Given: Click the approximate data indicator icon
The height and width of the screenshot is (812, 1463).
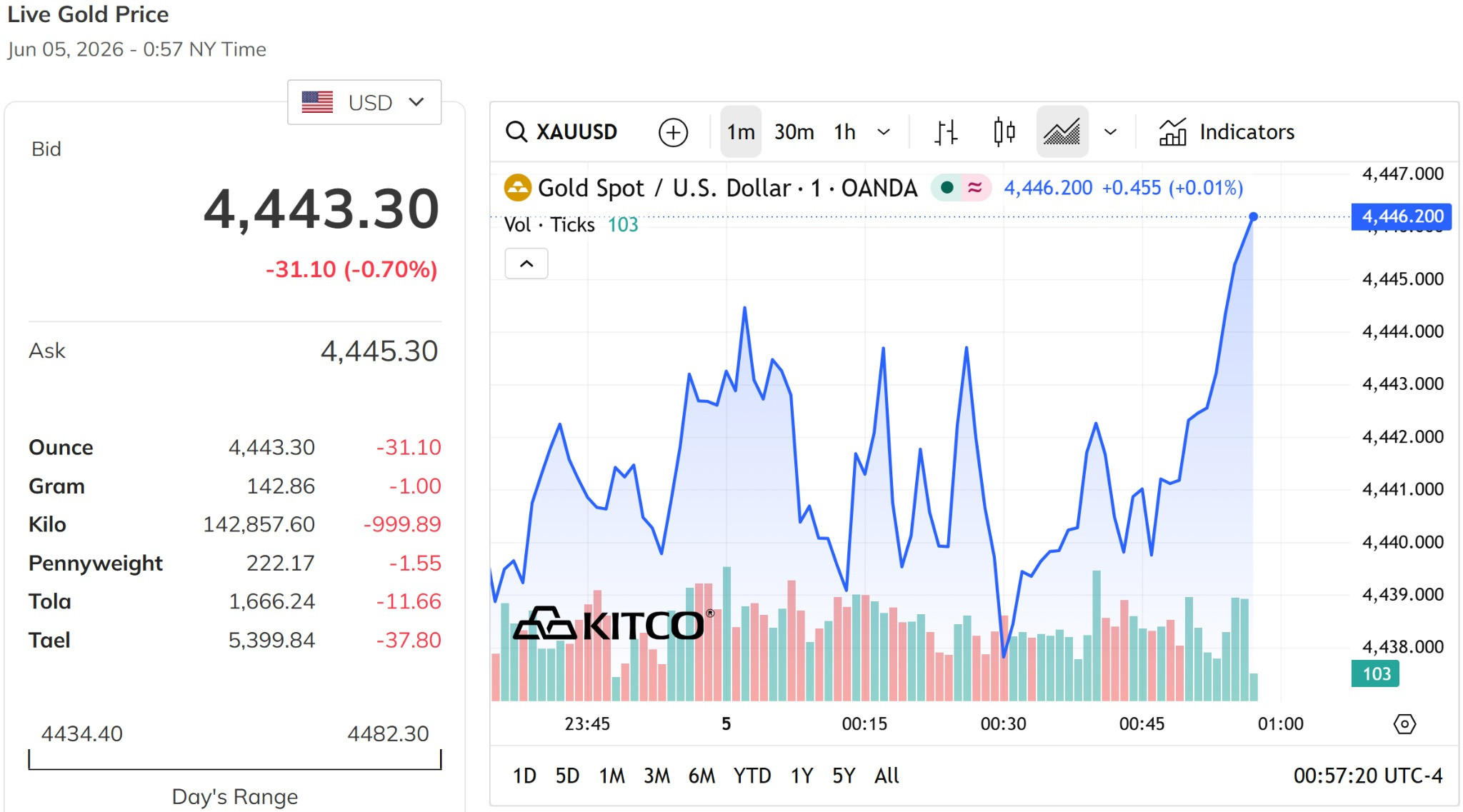Looking at the screenshot, I should (x=975, y=188).
